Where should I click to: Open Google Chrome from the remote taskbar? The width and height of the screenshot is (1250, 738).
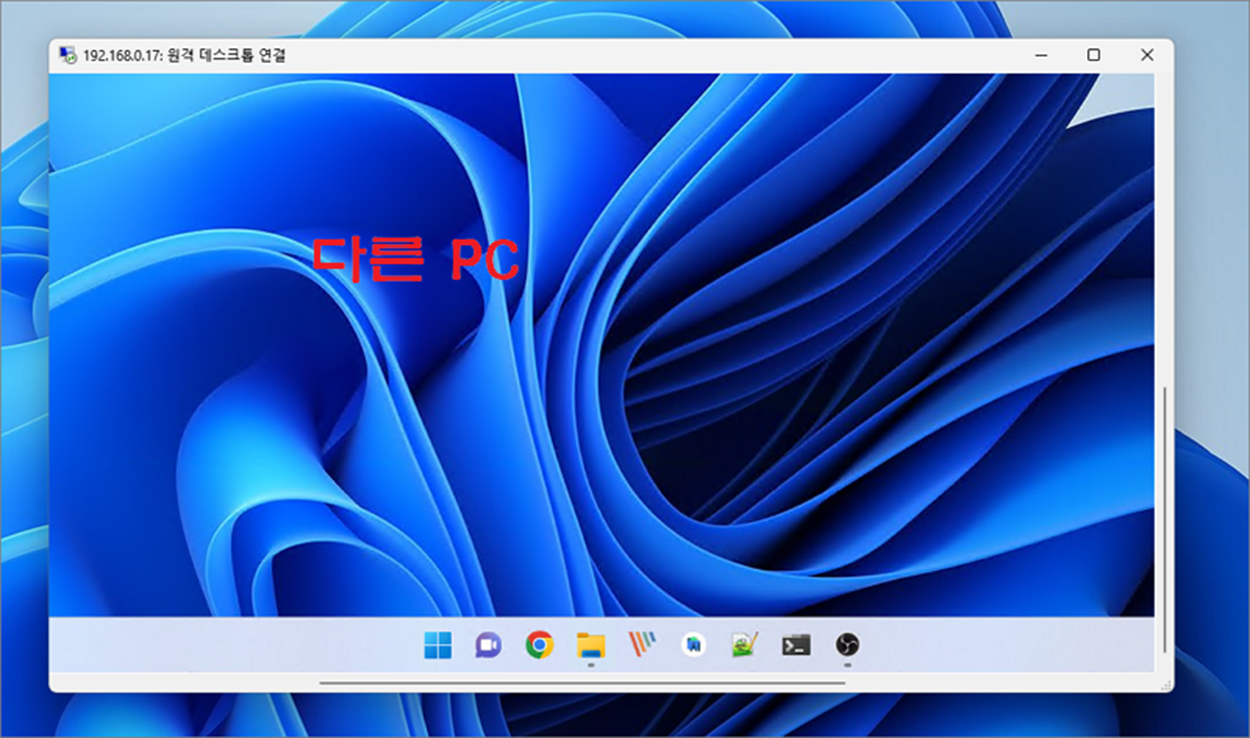539,645
